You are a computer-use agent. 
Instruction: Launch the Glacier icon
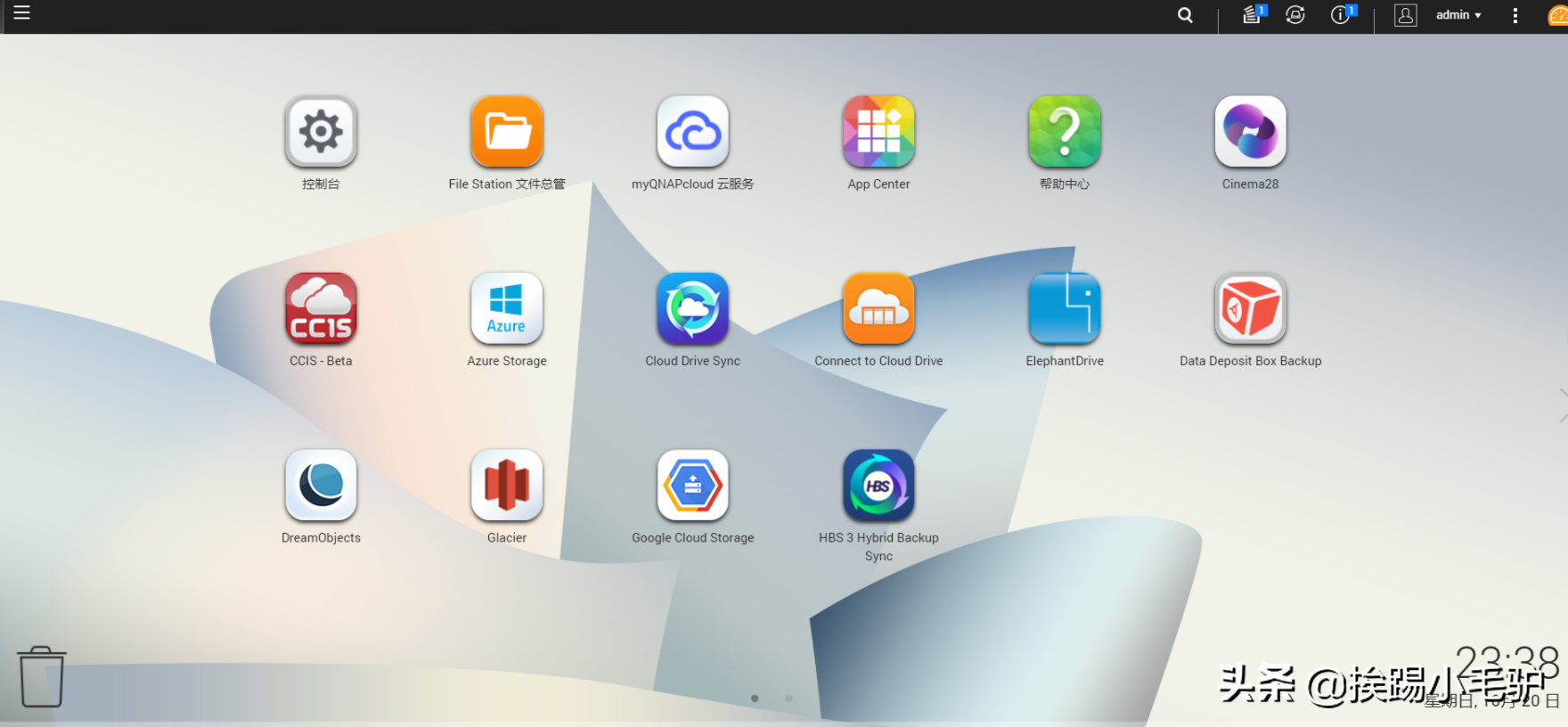pos(507,486)
